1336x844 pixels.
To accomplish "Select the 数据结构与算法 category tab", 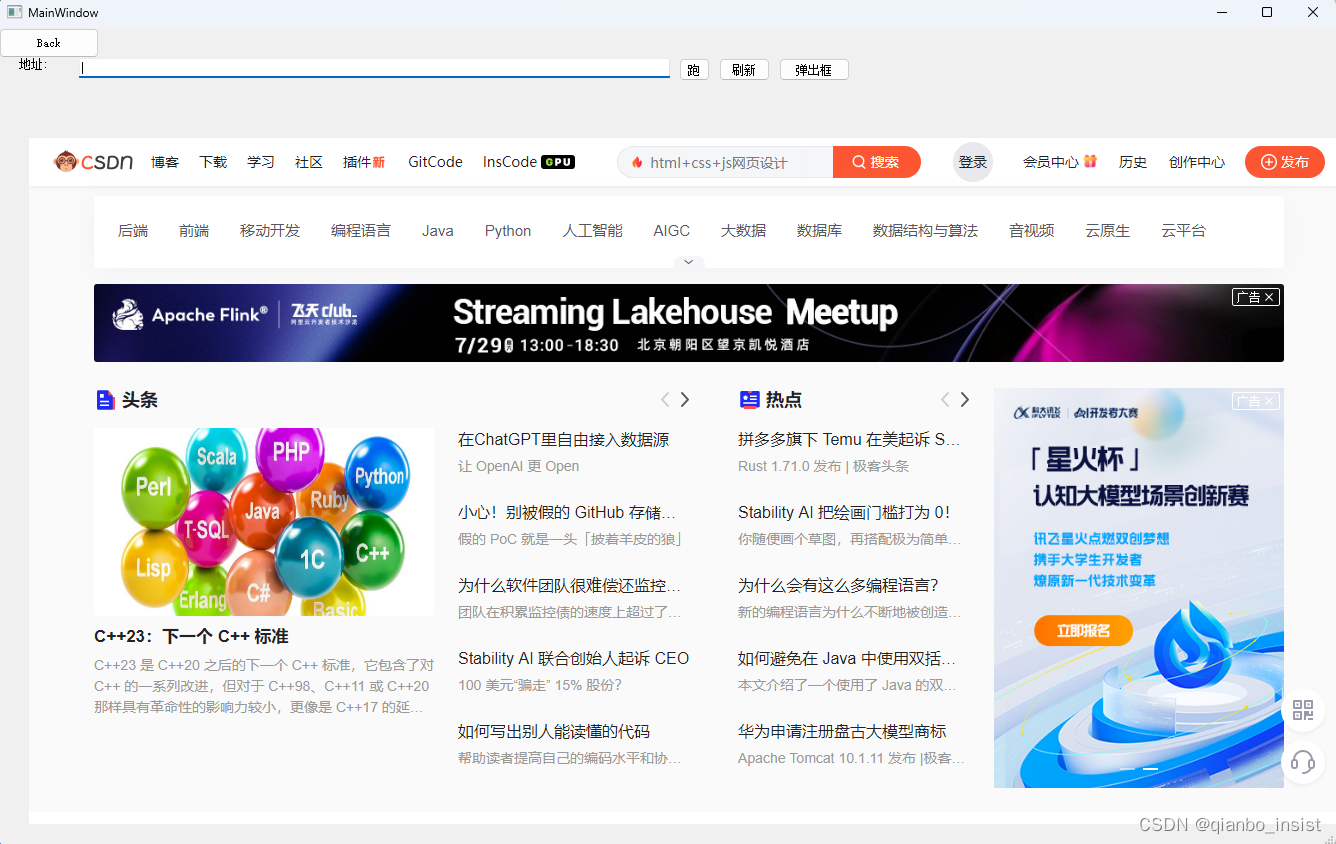I will point(926,231).
